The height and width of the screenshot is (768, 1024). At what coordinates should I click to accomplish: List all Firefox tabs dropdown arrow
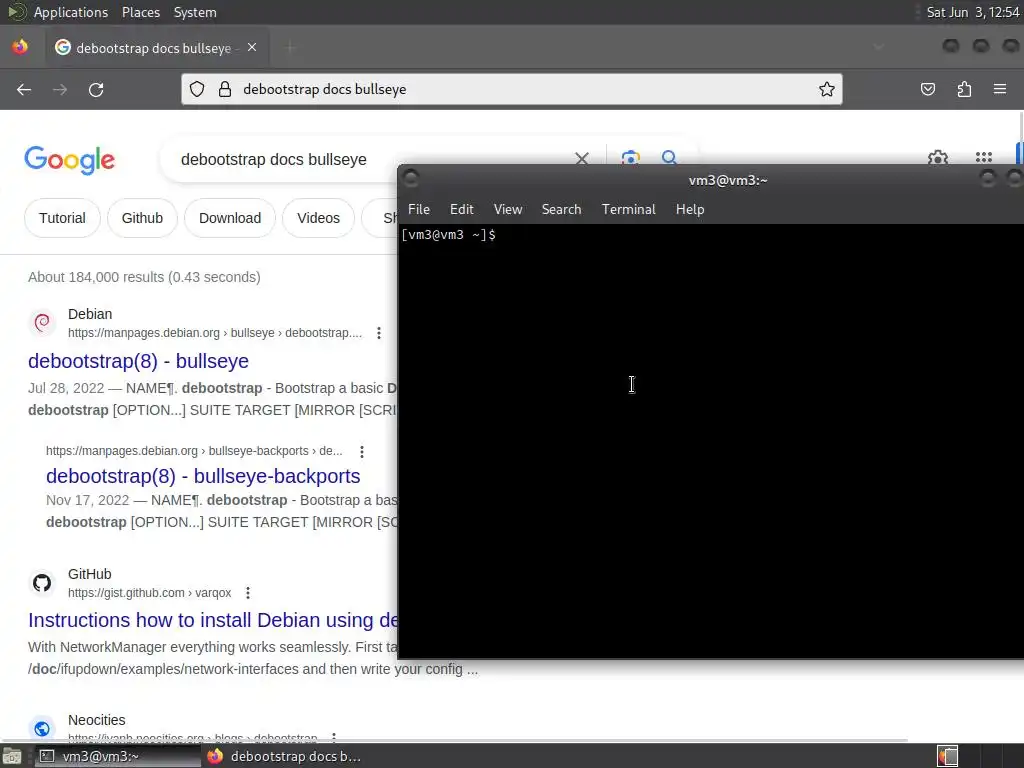point(878,47)
